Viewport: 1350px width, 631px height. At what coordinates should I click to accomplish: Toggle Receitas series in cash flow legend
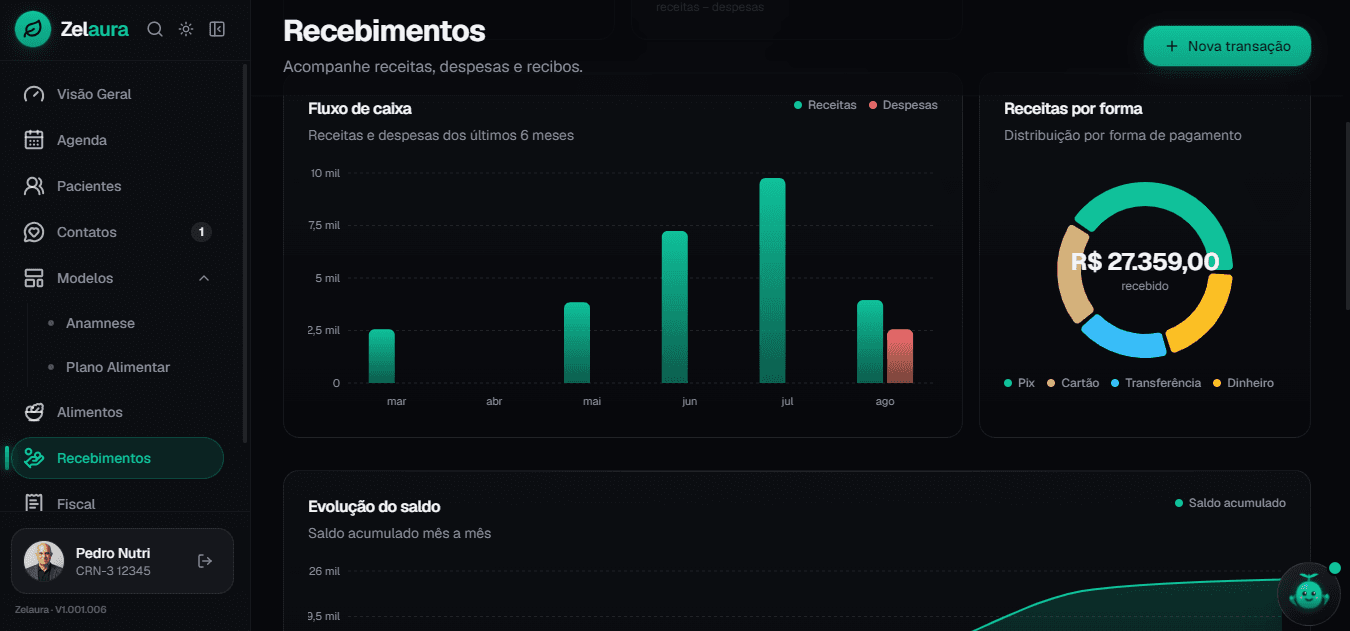[825, 105]
